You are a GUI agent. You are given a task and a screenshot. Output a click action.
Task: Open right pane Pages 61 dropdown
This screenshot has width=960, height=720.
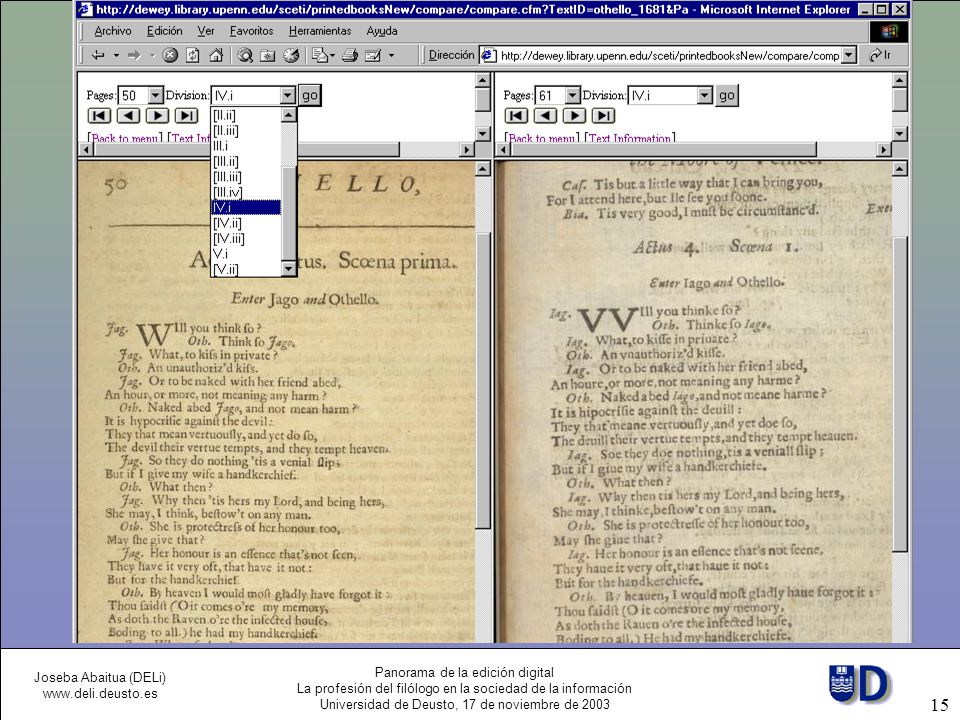click(572, 96)
